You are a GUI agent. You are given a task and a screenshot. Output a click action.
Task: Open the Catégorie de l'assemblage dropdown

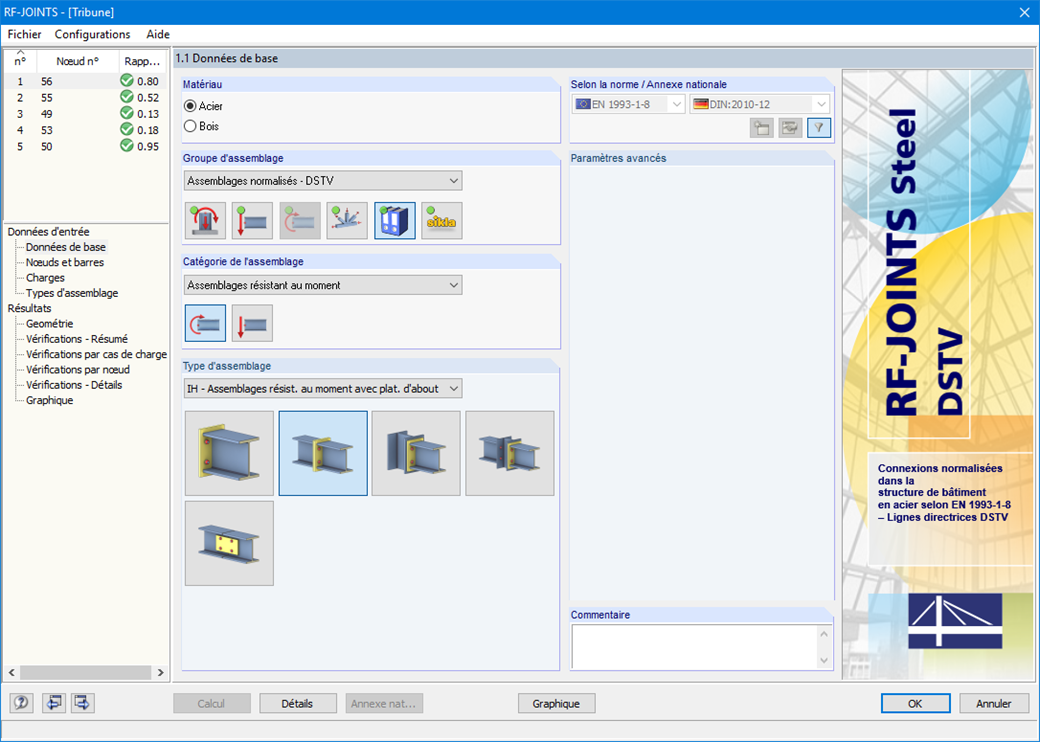[x=323, y=285]
